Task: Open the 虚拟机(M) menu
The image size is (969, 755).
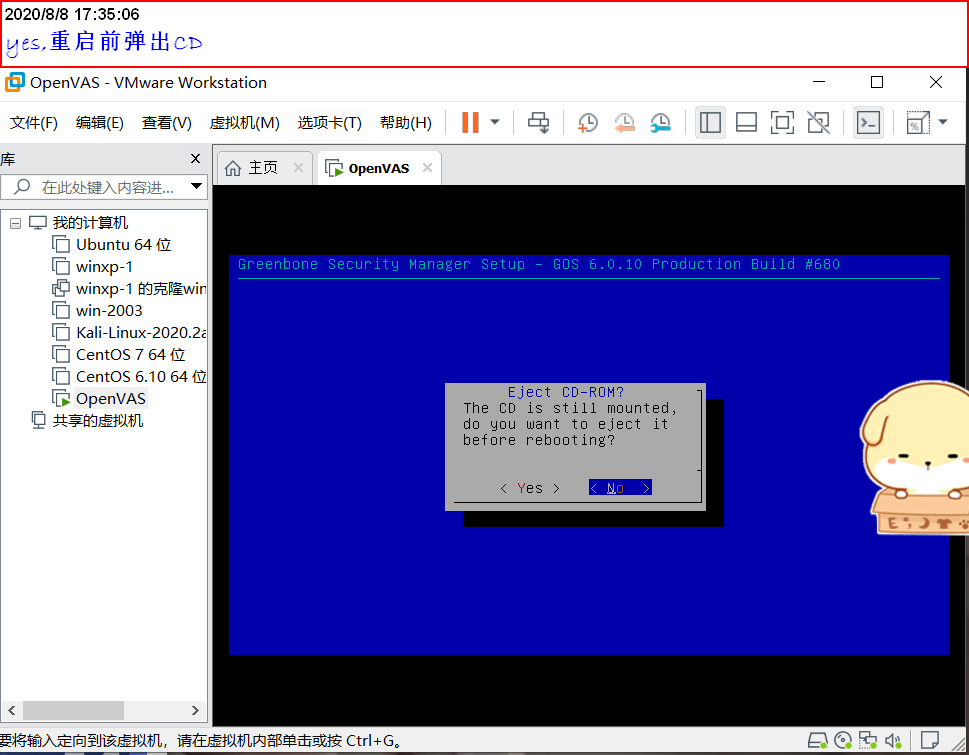Action: coord(245,122)
